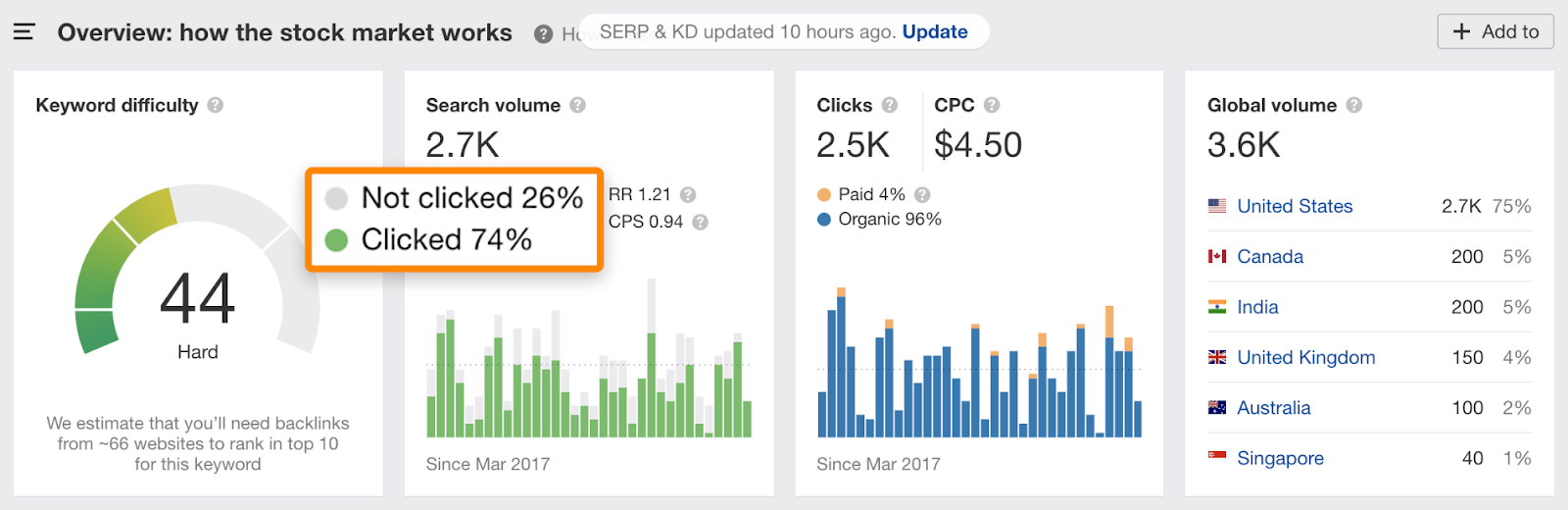Click help icon next to Clicks
Image resolution: width=1568 pixels, height=510 pixels.
tap(890, 105)
